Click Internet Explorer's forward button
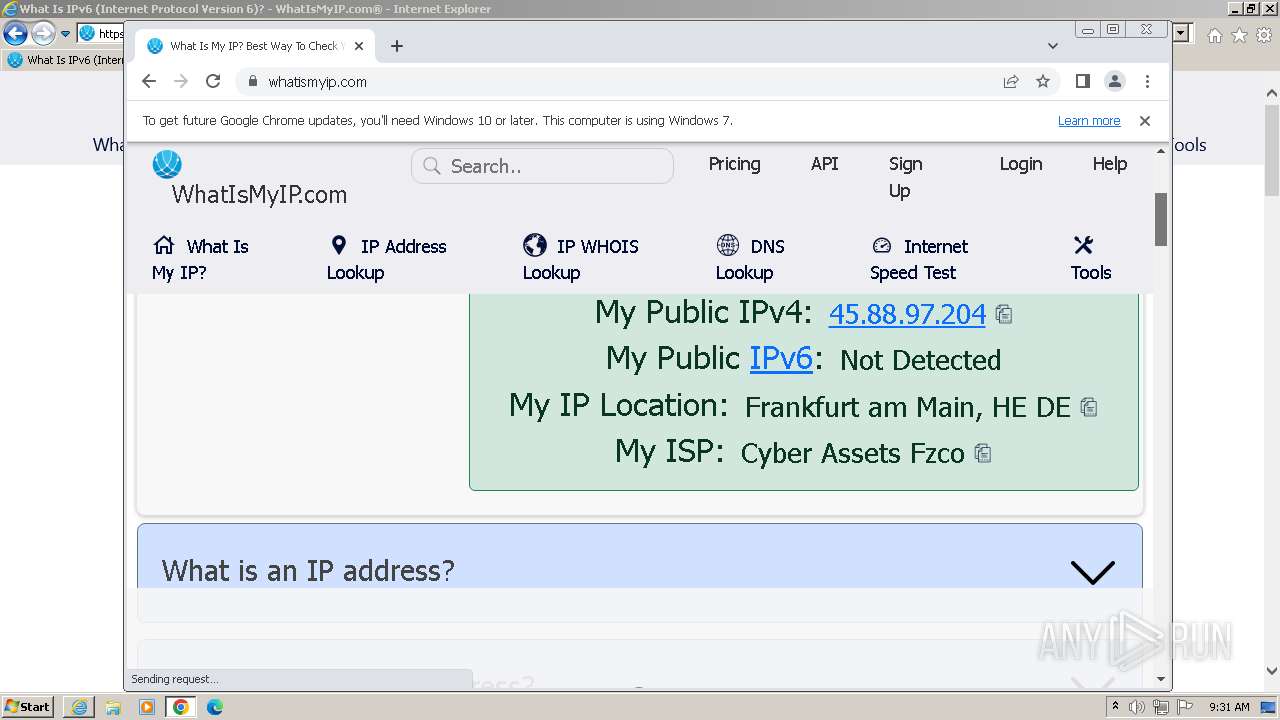 click(43, 33)
